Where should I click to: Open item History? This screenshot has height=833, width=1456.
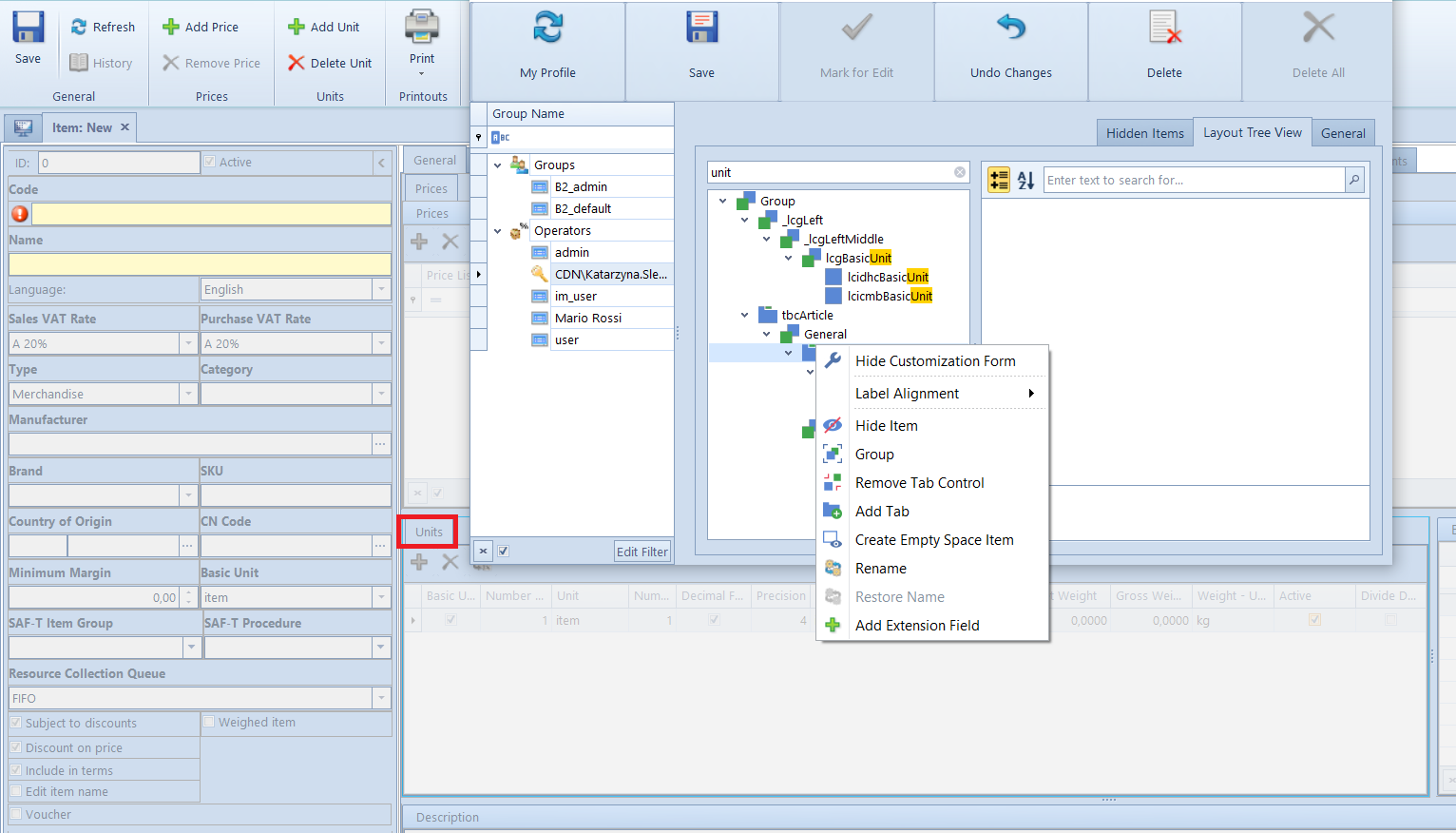(x=101, y=63)
